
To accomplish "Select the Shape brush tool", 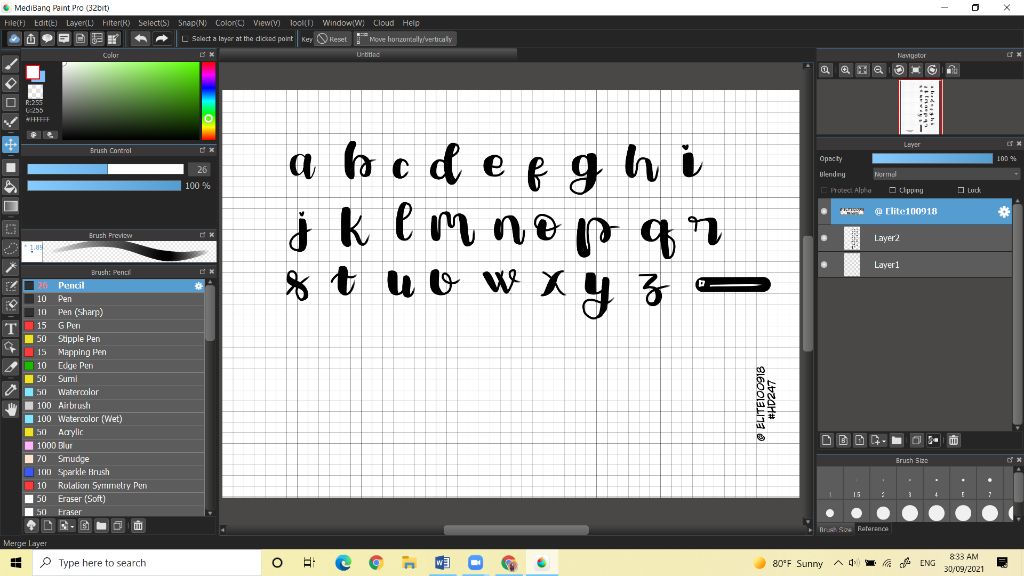I will [x=10, y=103].
